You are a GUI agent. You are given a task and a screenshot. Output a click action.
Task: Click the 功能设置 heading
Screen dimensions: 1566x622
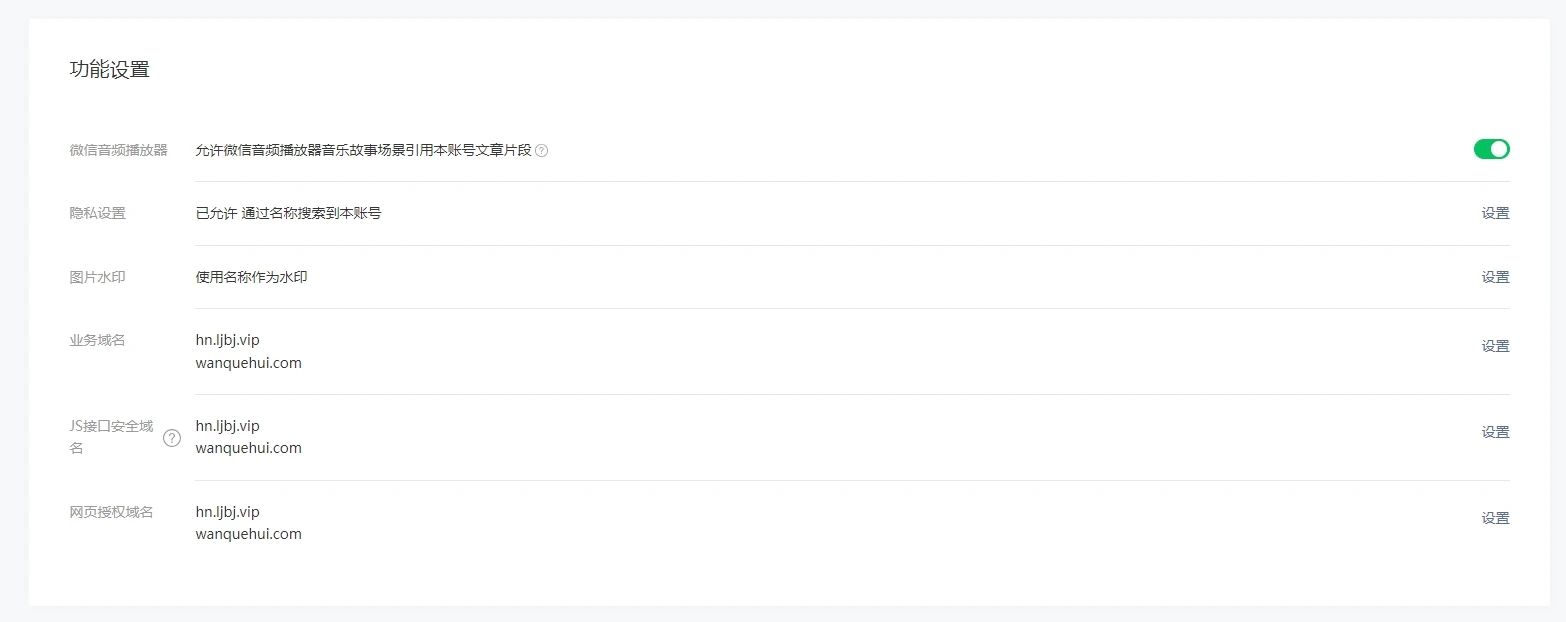coord(109,70)
